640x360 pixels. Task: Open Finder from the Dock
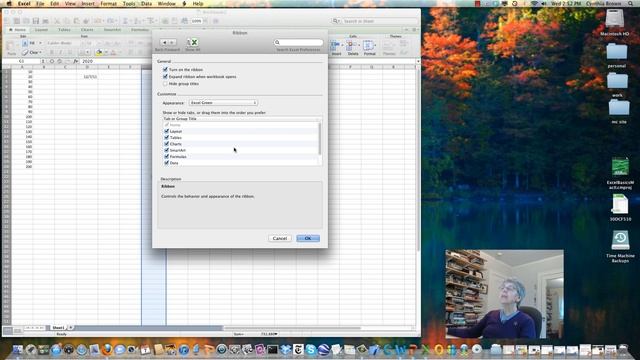pos(18,349)
